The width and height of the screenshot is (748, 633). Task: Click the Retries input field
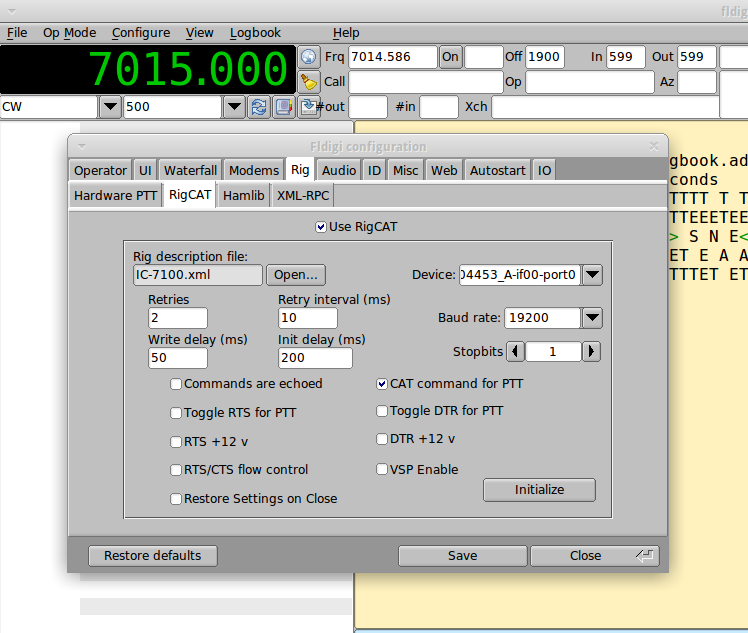[178, 318]
